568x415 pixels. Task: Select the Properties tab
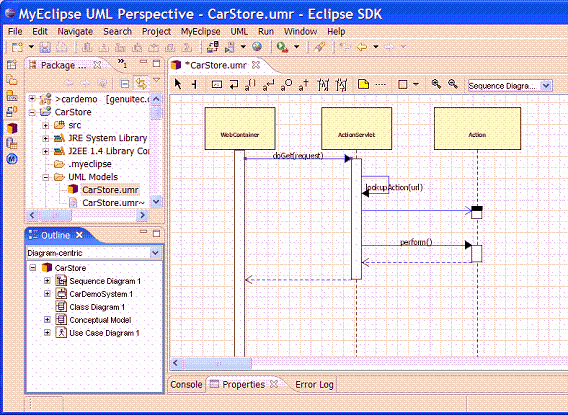243,385
